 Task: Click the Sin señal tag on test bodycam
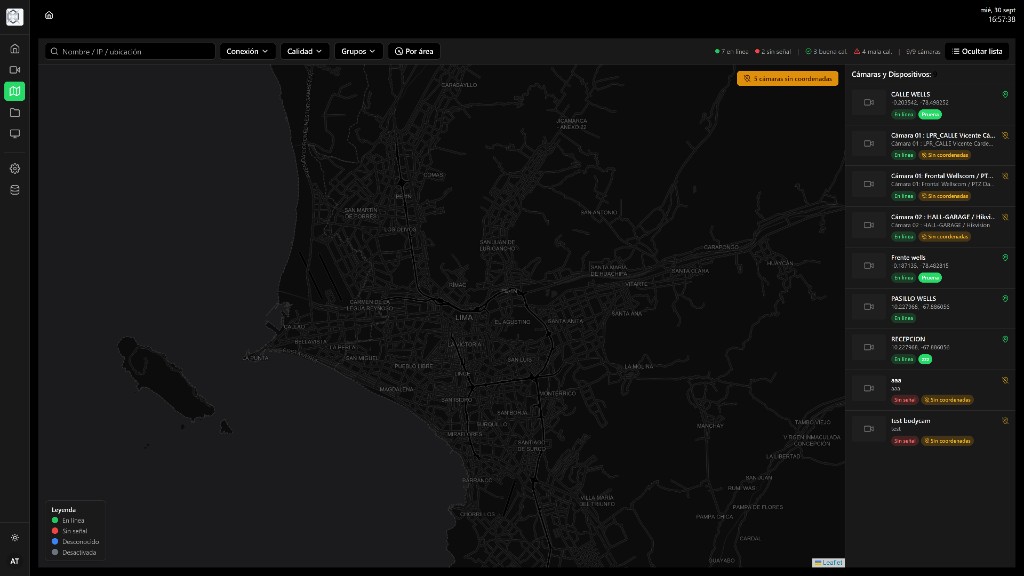point(904,441)
